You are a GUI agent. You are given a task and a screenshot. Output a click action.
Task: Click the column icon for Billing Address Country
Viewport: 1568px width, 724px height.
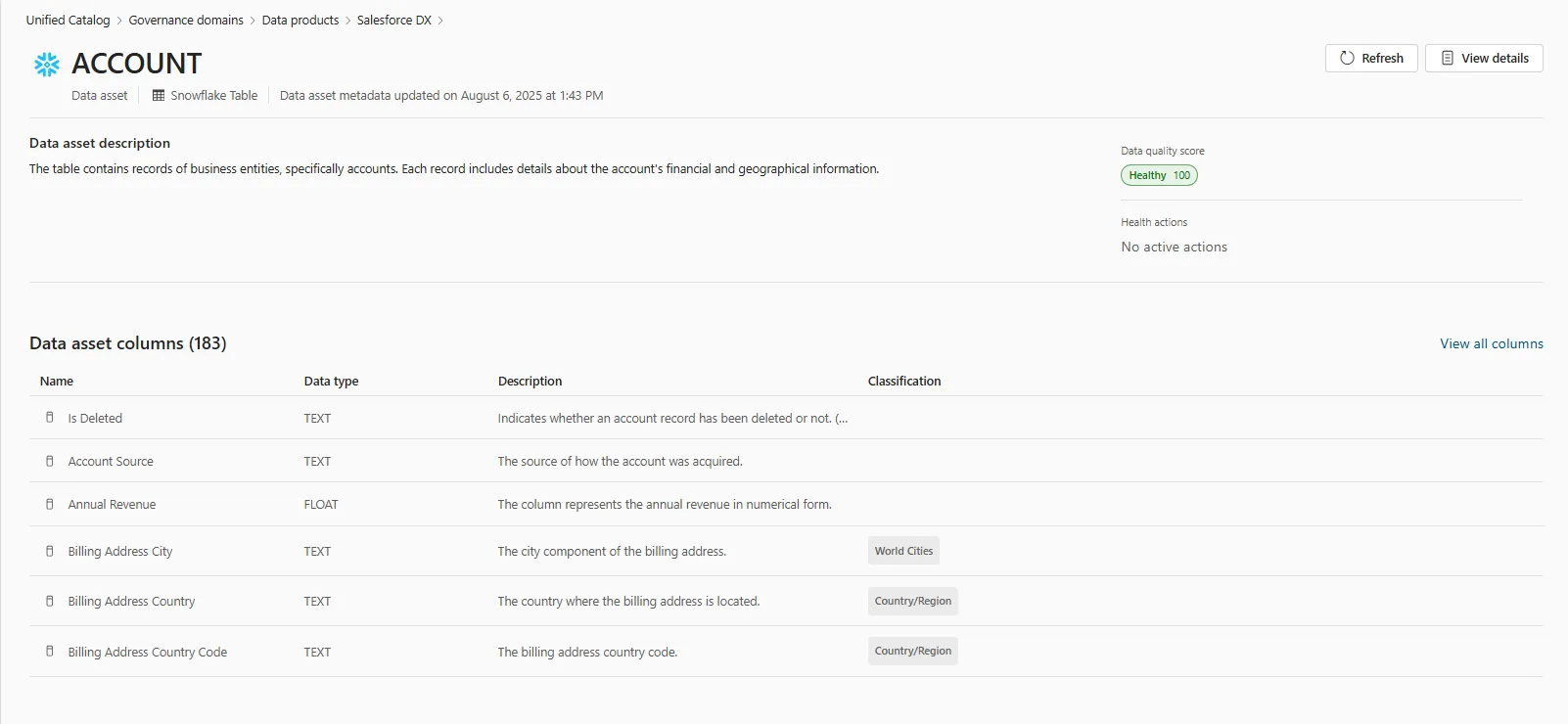click(50, 601)
